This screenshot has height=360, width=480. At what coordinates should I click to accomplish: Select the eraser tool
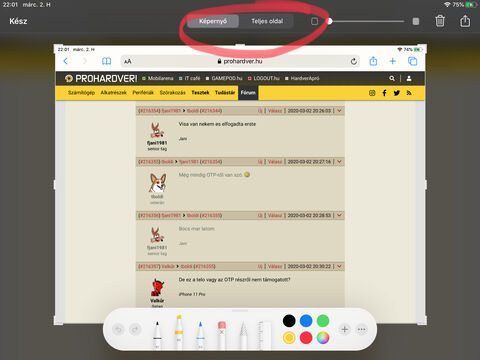click(x=222, y=335)
